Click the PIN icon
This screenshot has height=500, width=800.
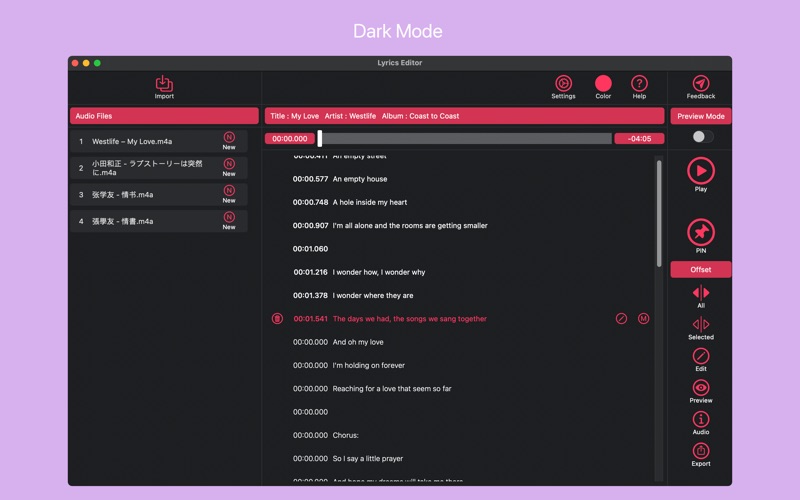(701, 233)
